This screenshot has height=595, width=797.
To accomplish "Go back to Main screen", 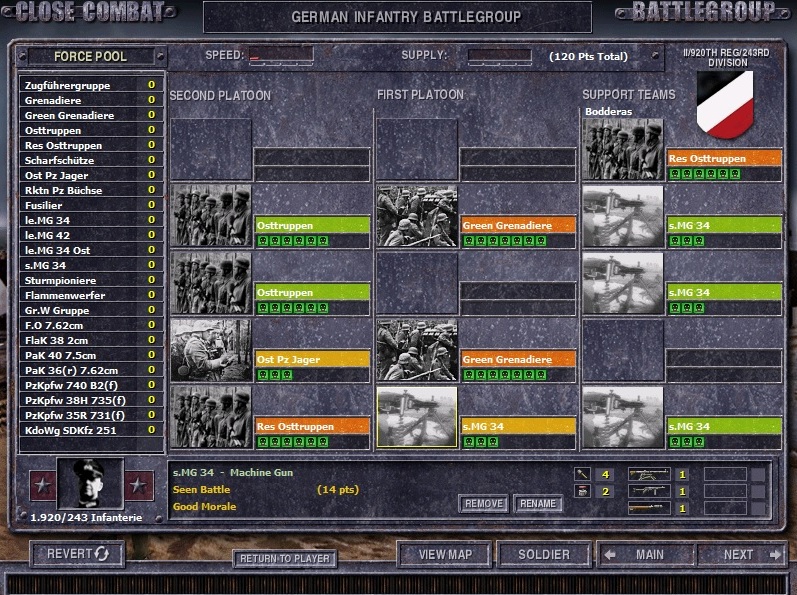I will point(646,554).
